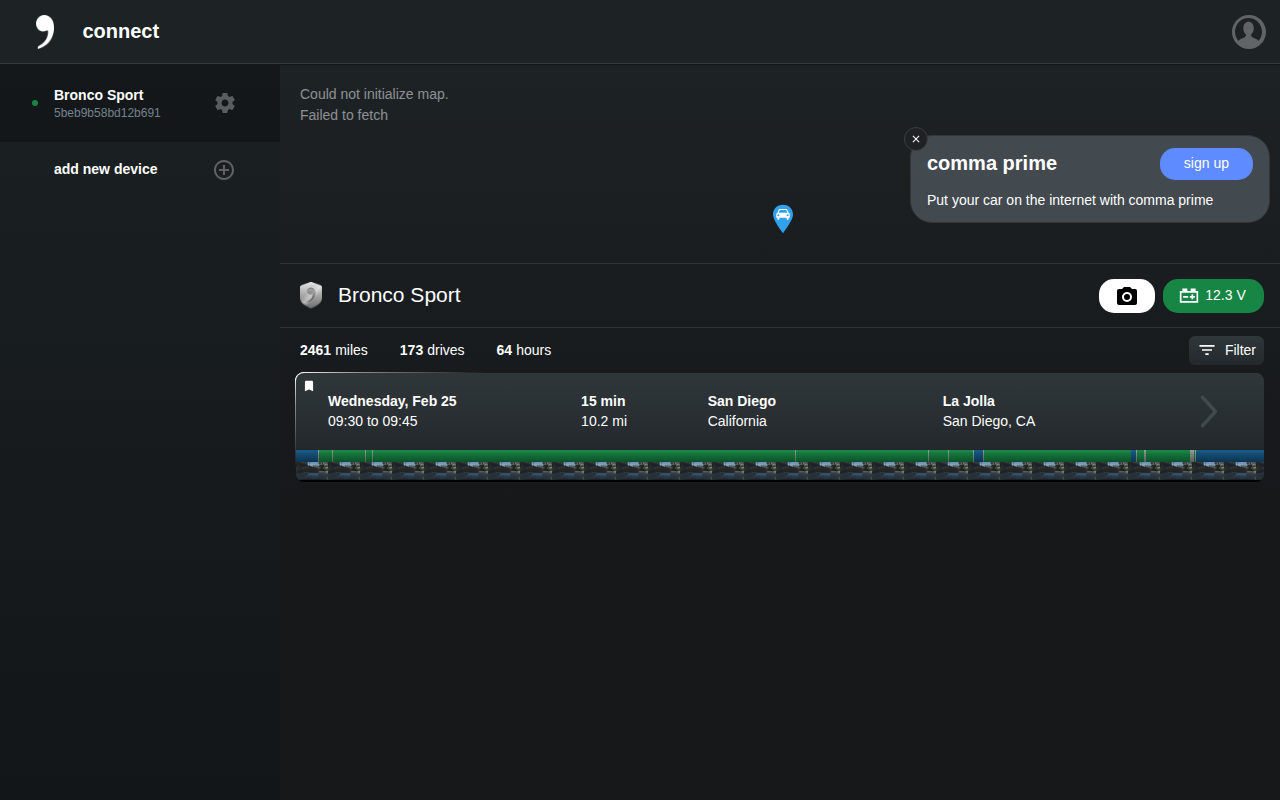The image size is (1280, 800).
Task: Click the 12.3 V battery status button
Action: point(1213,296)
